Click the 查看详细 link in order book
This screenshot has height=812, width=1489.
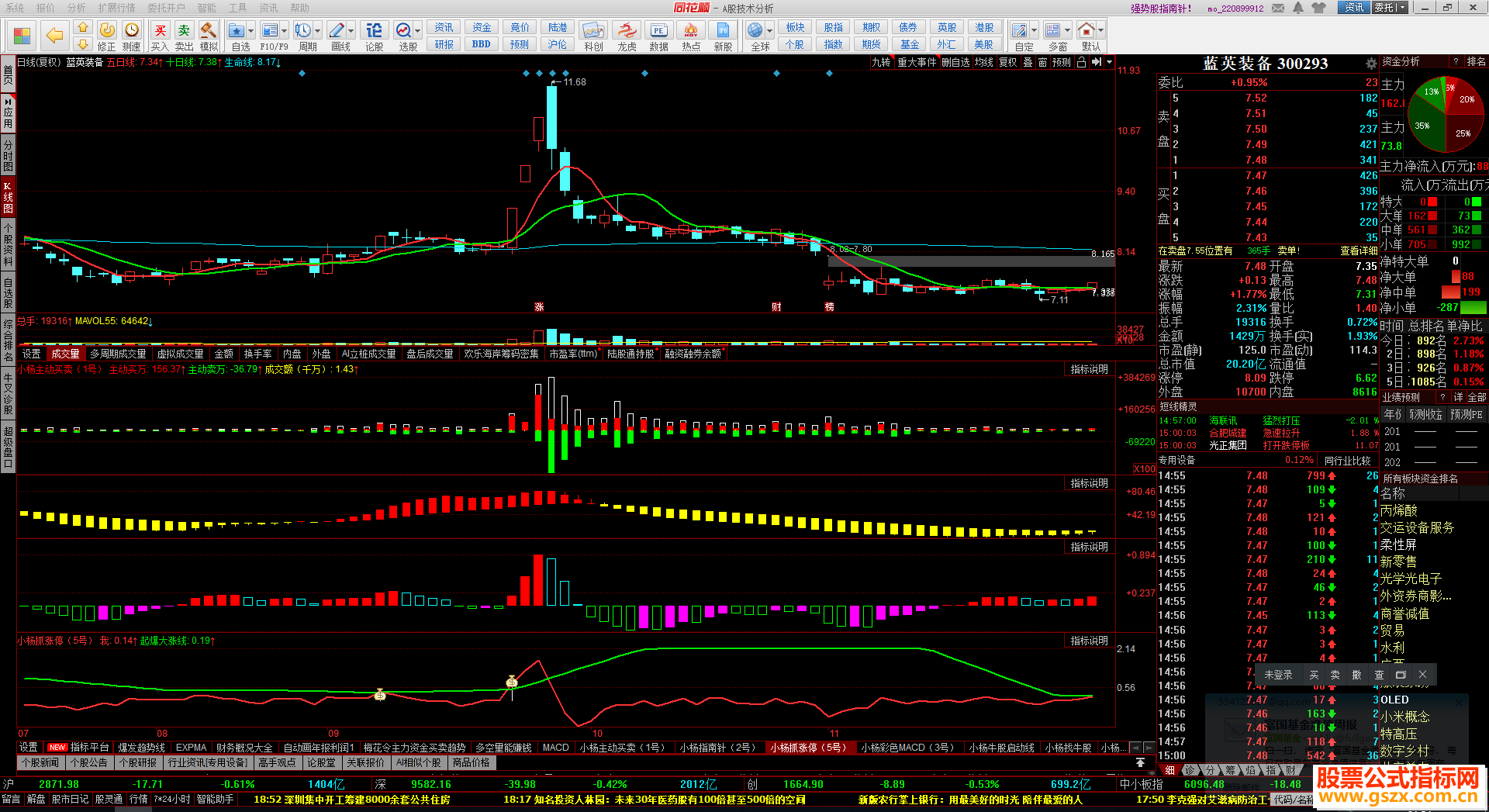1359,251
